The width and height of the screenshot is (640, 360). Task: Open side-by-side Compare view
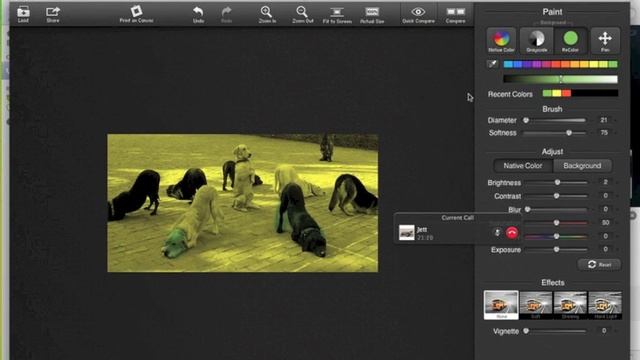coord(456,14)
